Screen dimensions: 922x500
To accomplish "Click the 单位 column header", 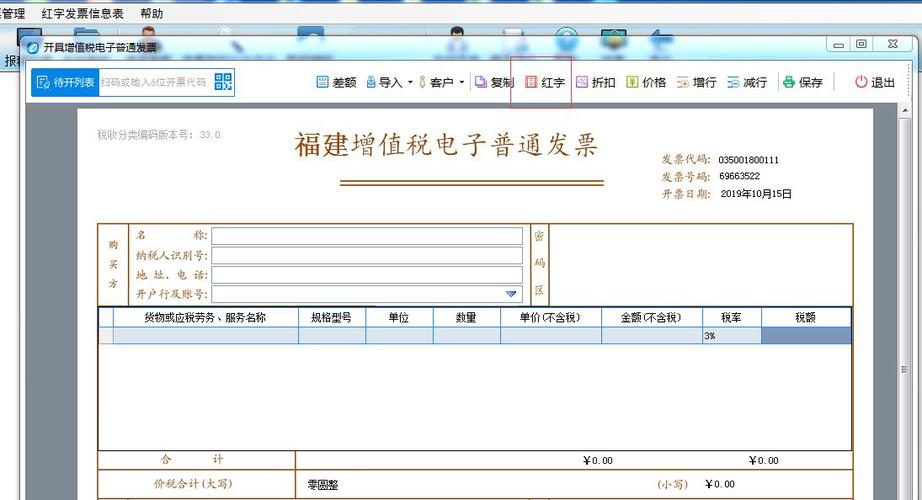I will 399,318.
